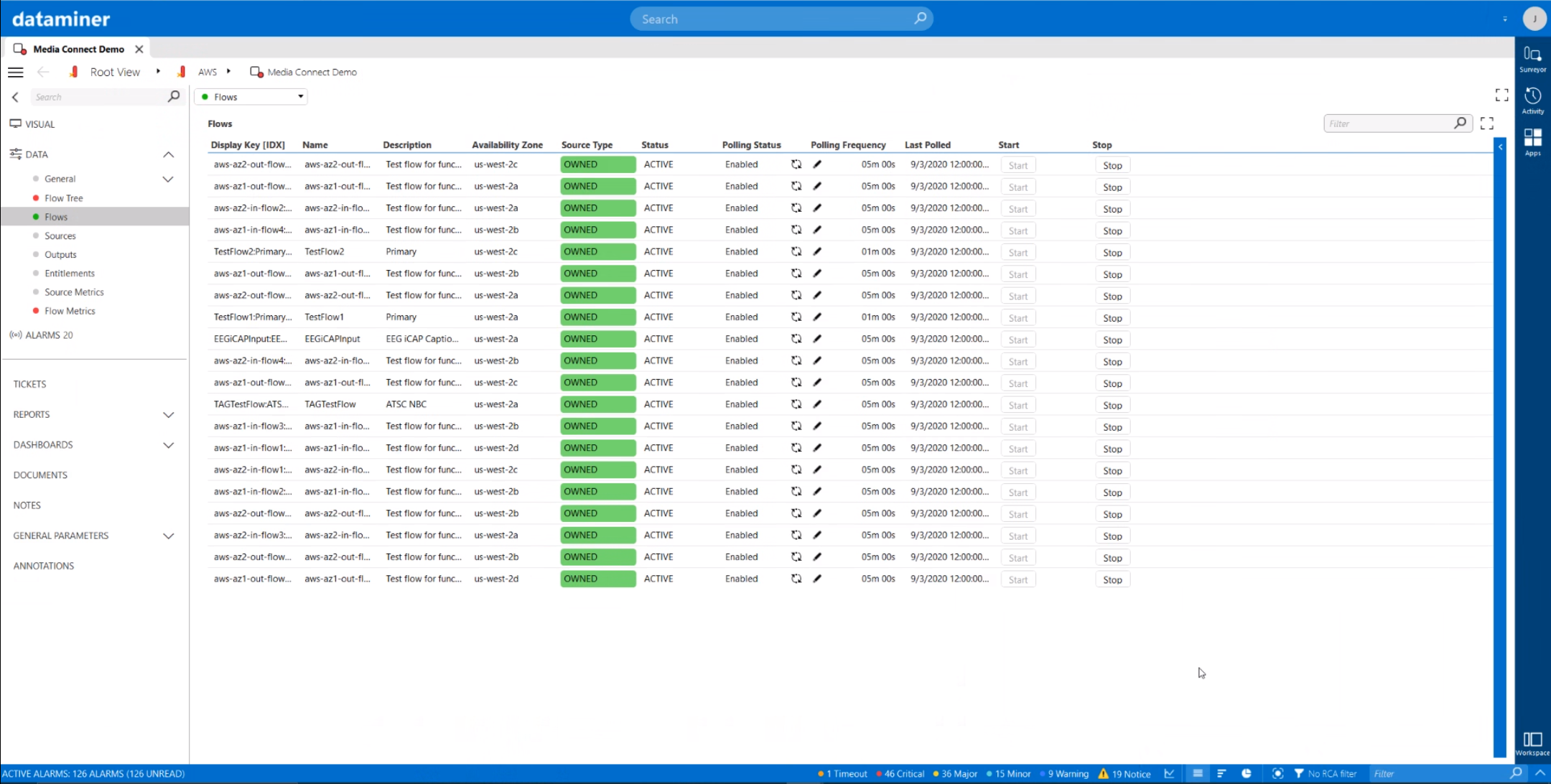This screenshot has height=784, width=1551.
Task: Click the refresh polling icon for EEGiCAPInput row
Action: (x=796, y=339)
